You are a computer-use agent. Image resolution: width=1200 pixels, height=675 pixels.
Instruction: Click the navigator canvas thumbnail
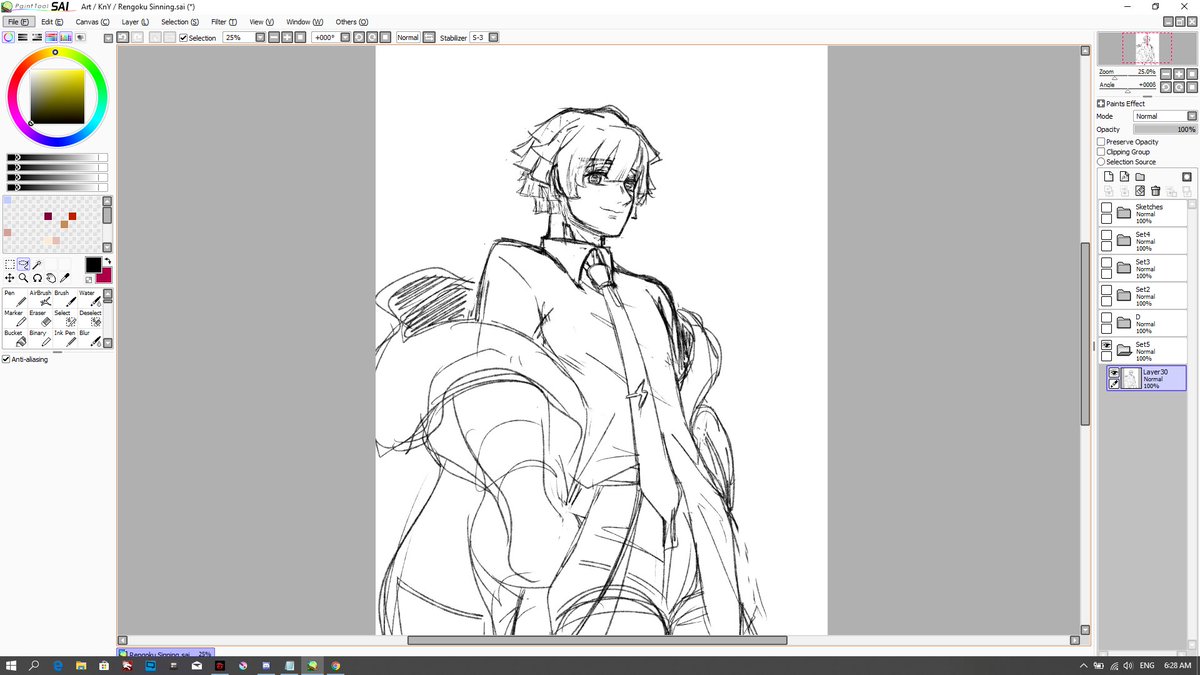tap(1146, 48)
